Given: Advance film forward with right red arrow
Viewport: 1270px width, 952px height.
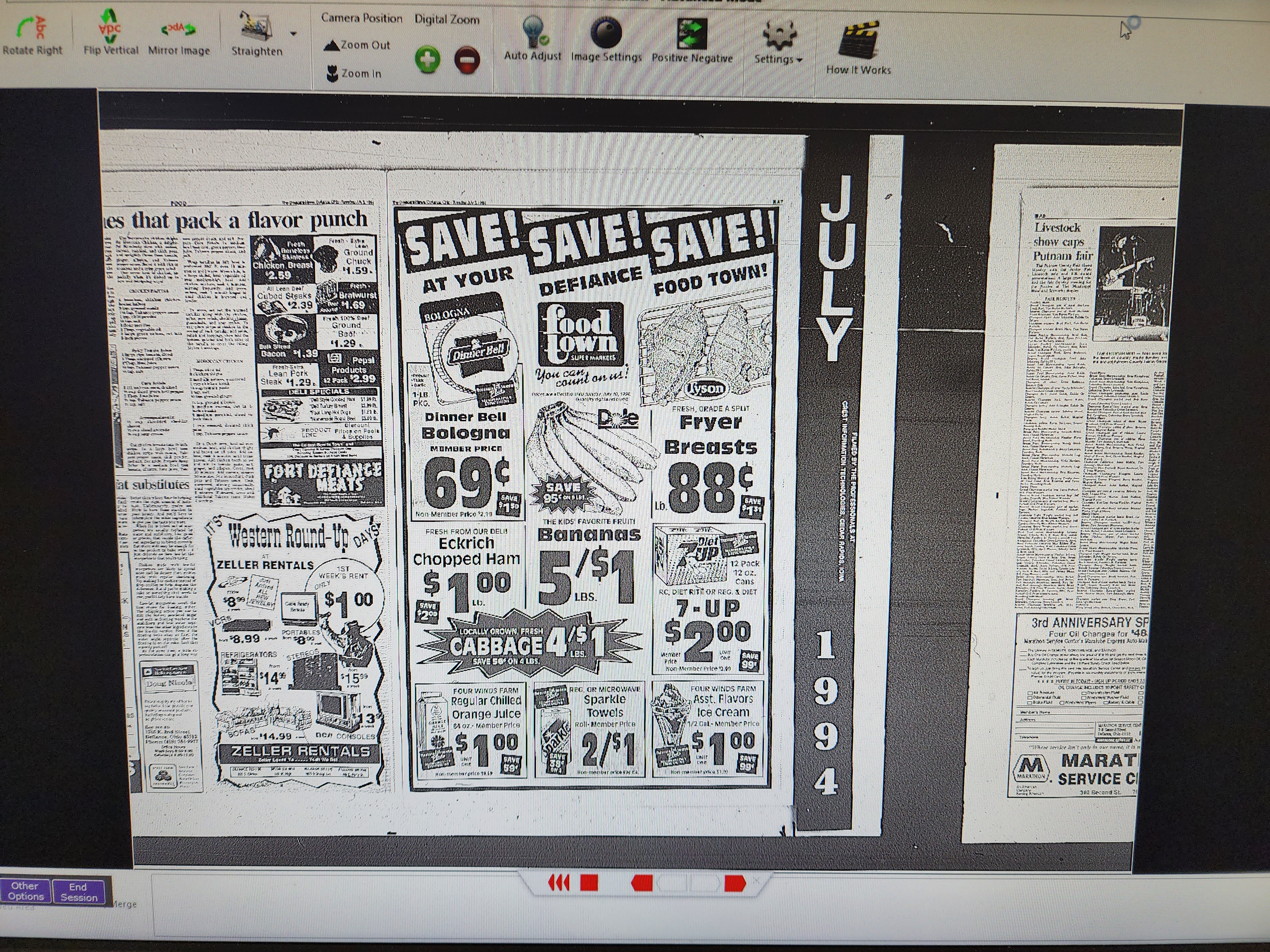Looking at the screenshot, I should [735, 883].
